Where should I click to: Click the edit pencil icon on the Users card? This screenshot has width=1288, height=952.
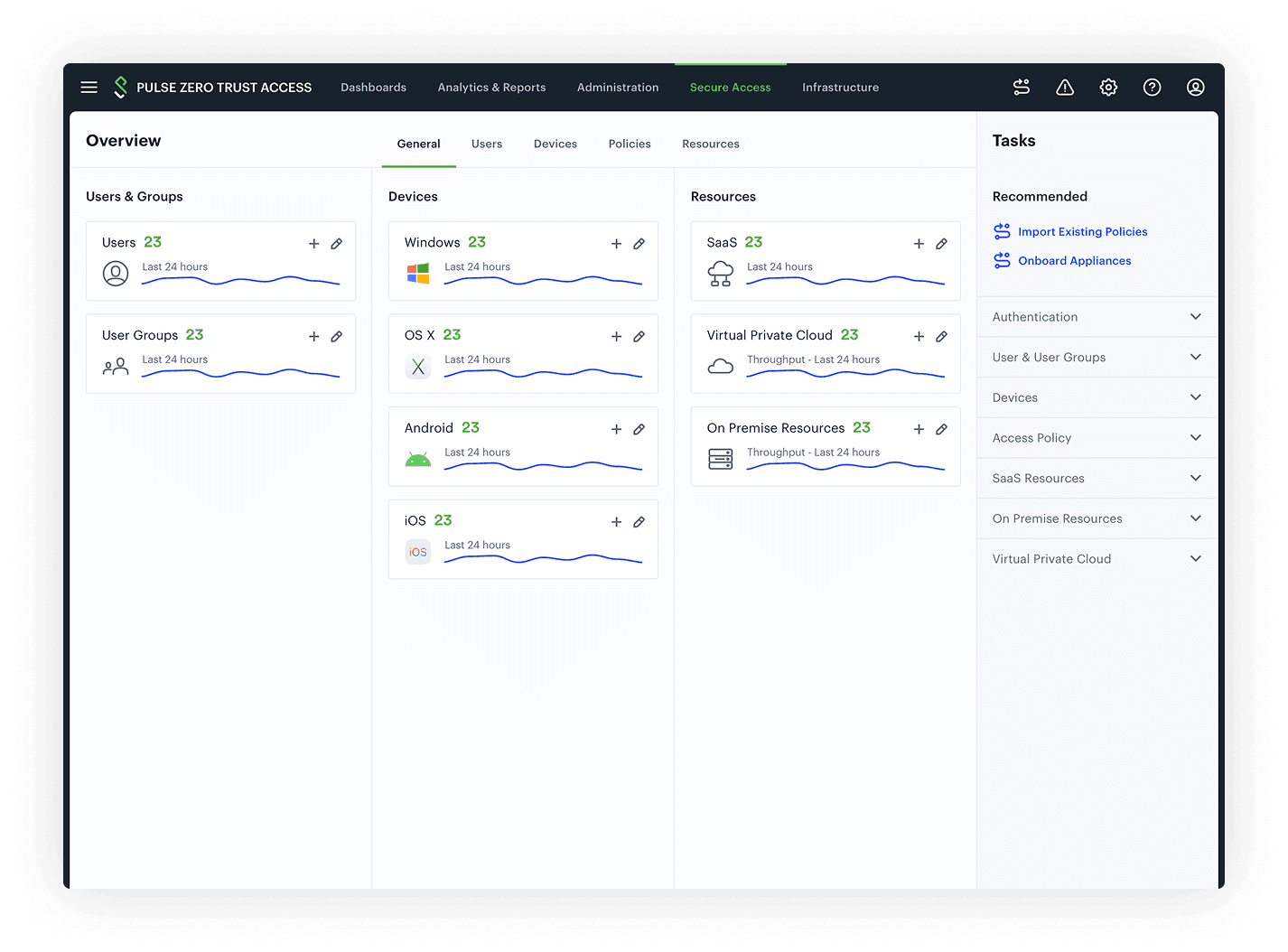337,243
